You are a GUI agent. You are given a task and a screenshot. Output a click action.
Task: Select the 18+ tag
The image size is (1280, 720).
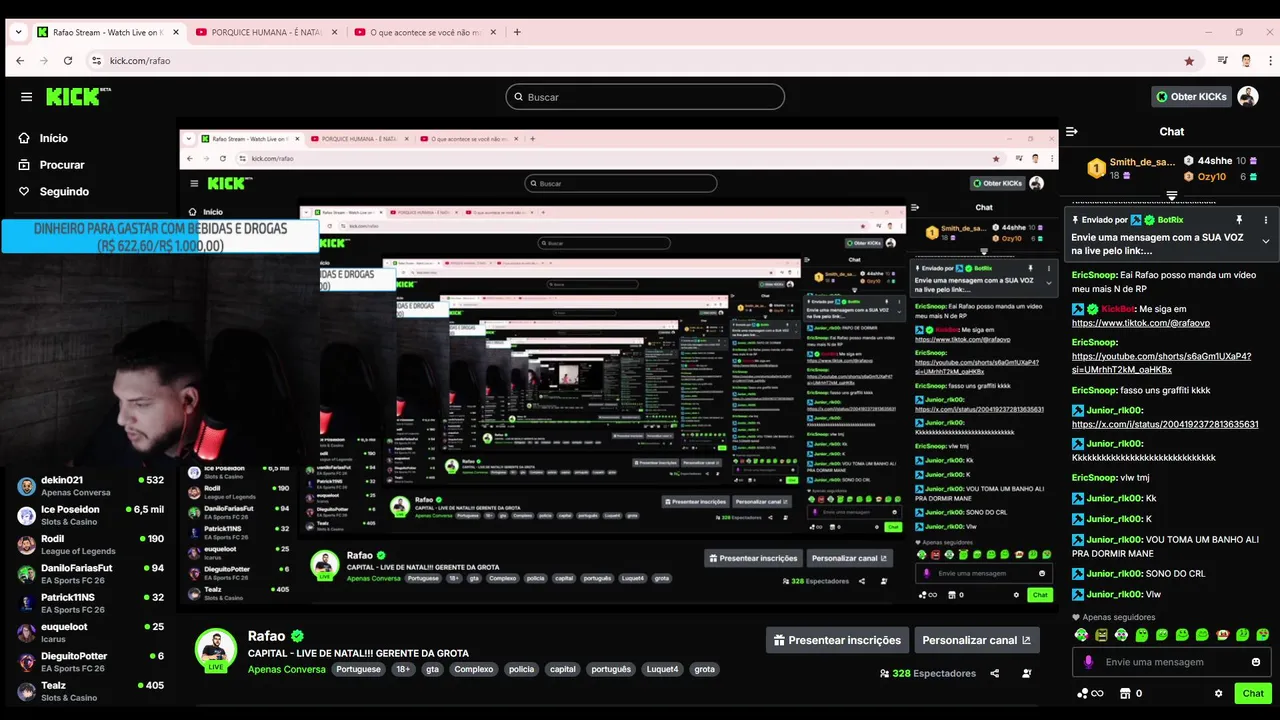[403, 669]
